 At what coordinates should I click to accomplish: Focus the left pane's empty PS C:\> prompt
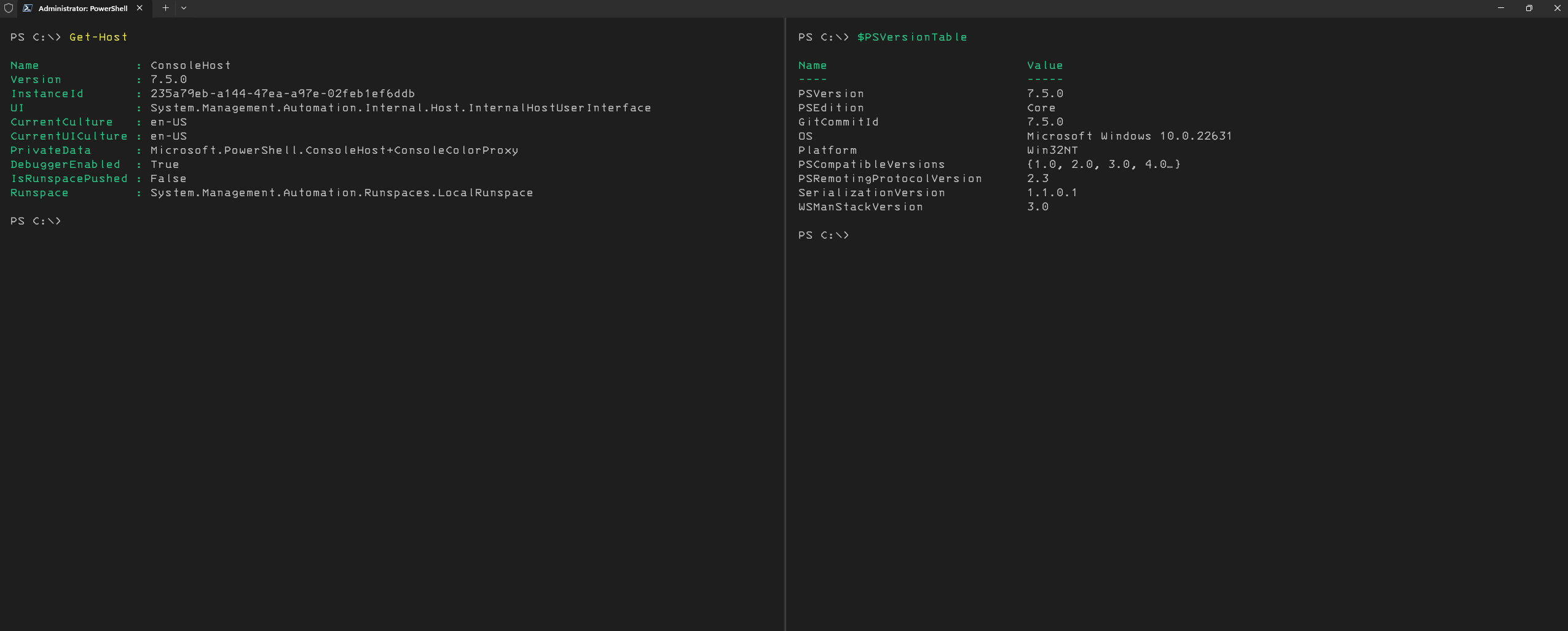tap(36, 221)
